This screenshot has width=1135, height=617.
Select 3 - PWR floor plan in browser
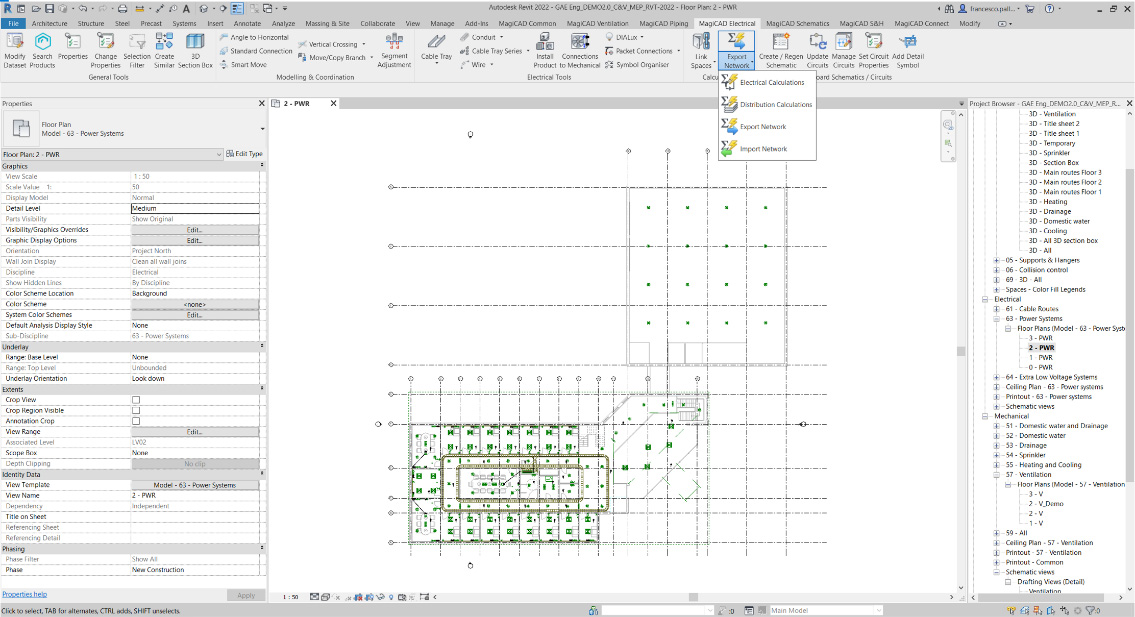(1041, 338)
